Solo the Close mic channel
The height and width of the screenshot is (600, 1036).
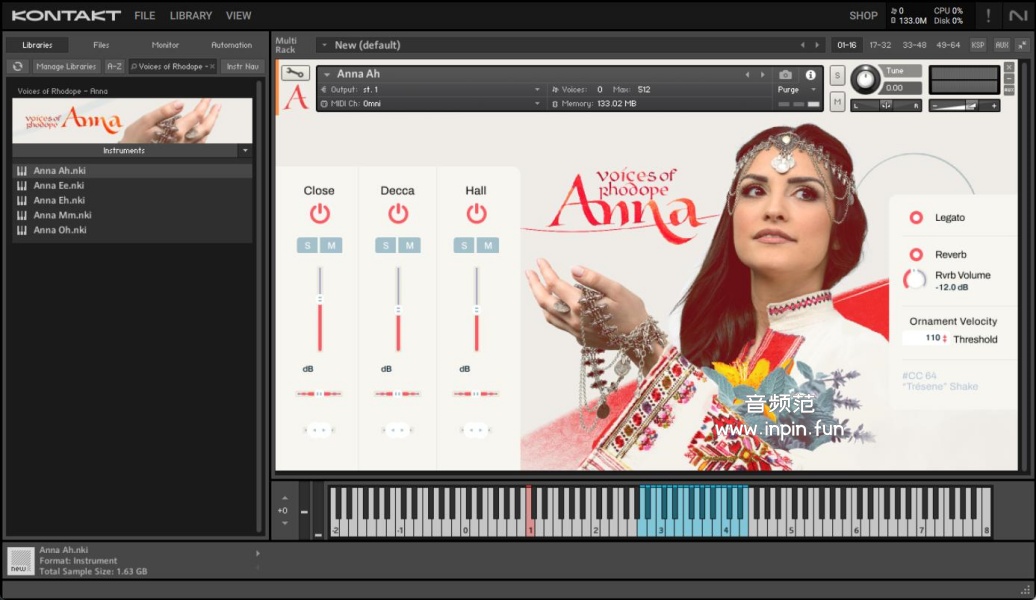tap(307, 245)
